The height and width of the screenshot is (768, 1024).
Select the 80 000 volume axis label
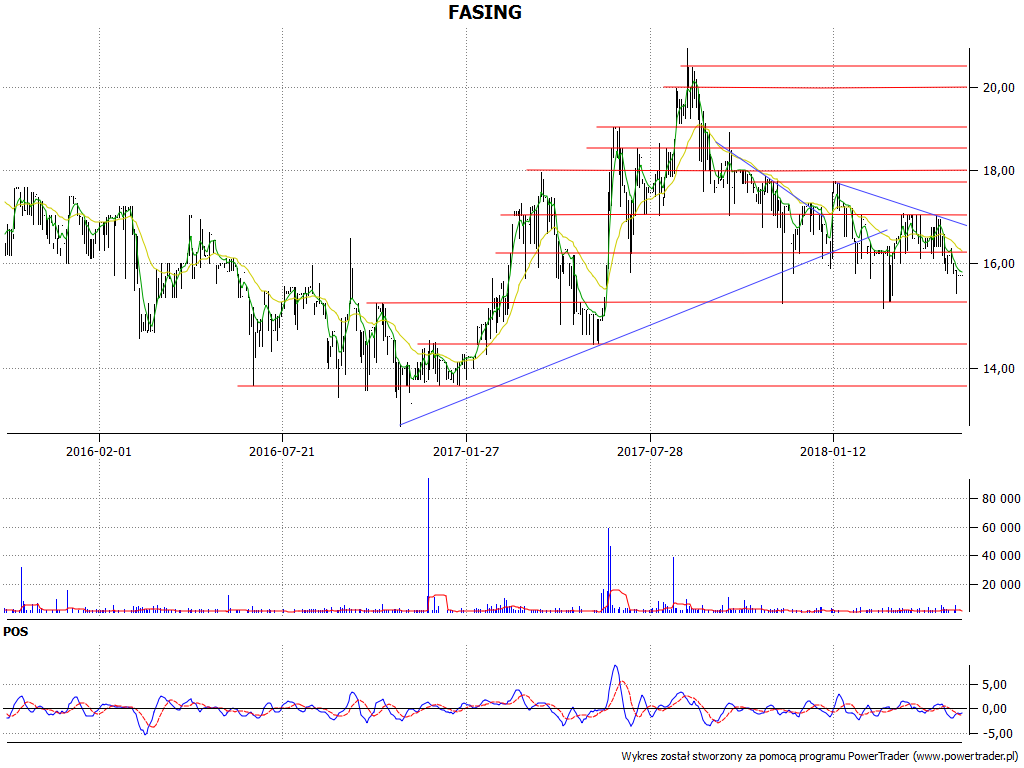point(1001,499)
